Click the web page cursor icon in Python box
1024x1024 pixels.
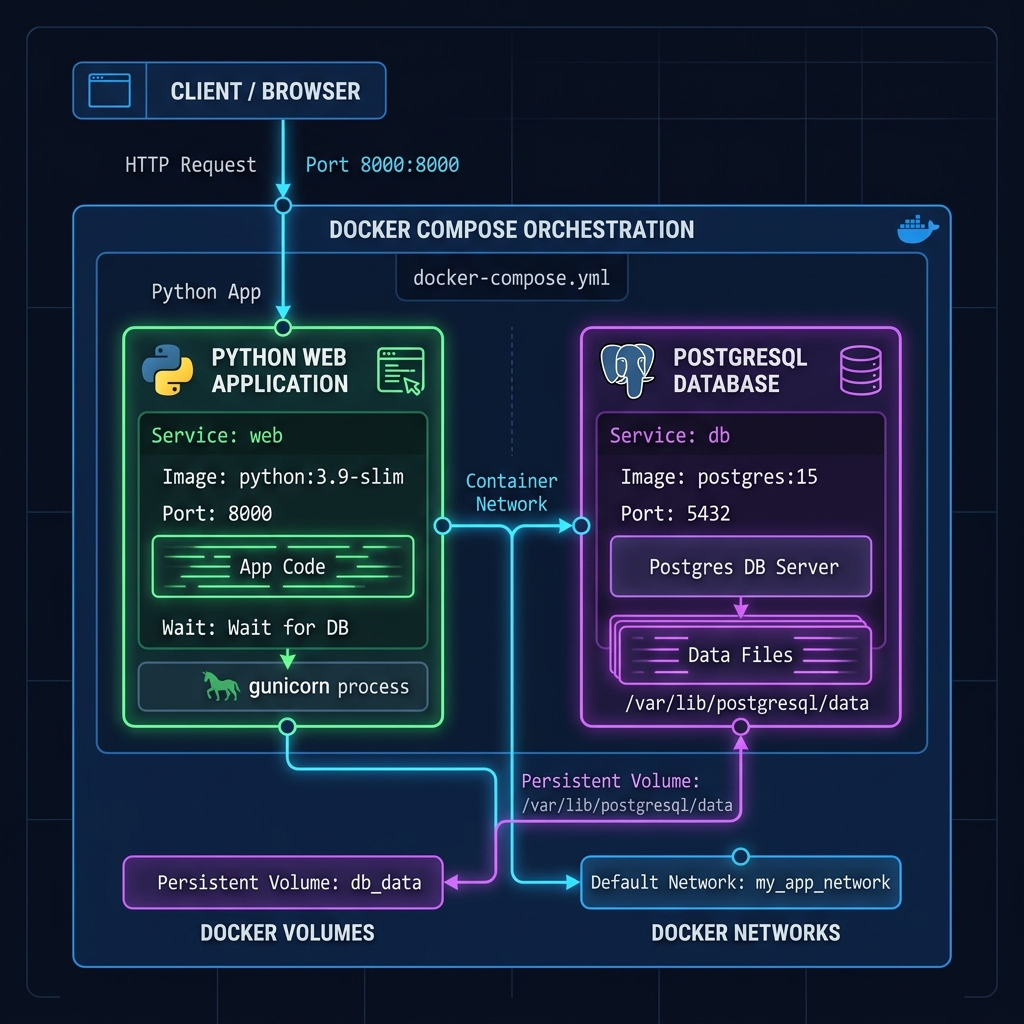click(400, 370)
